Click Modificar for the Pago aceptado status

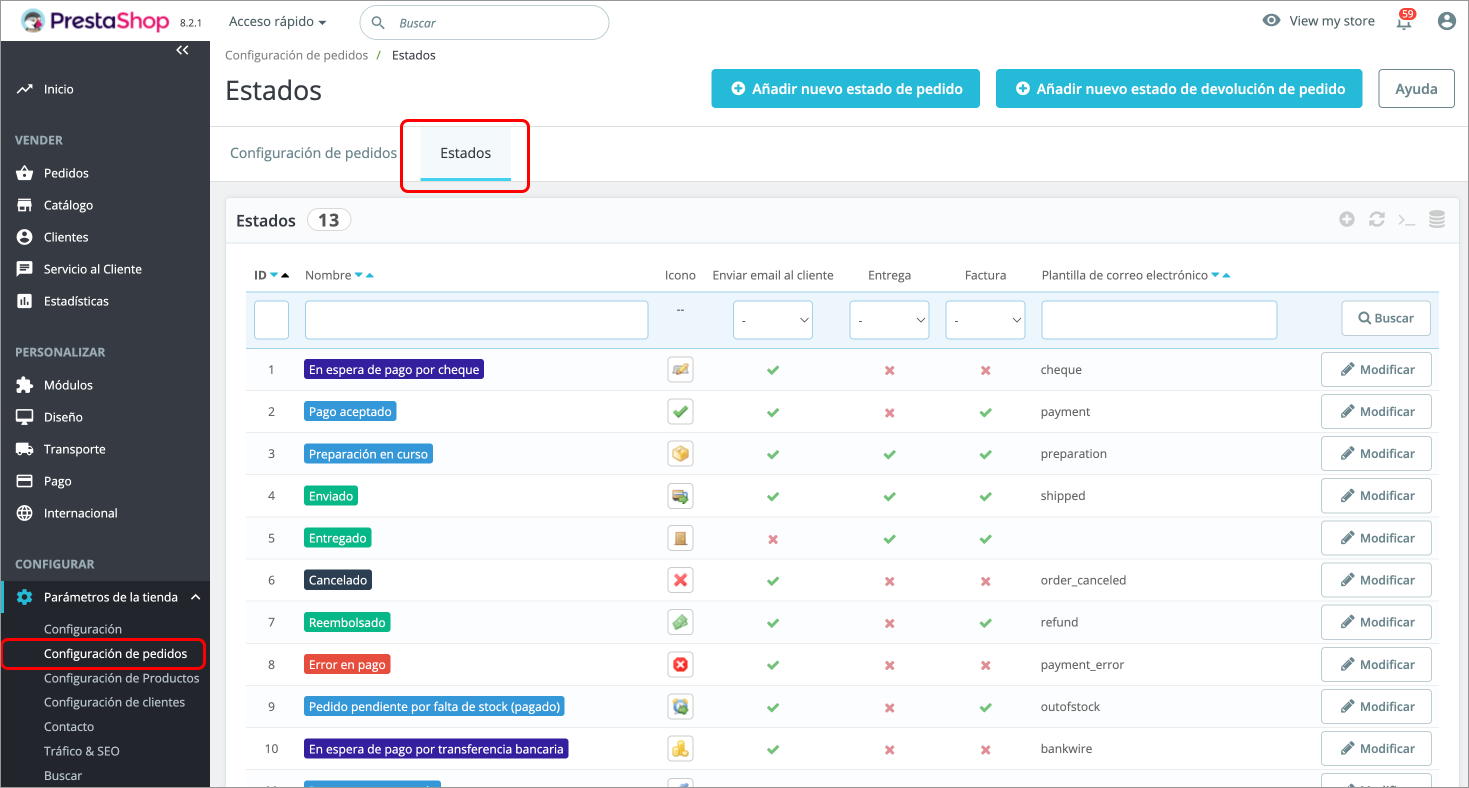point(1376,411)
